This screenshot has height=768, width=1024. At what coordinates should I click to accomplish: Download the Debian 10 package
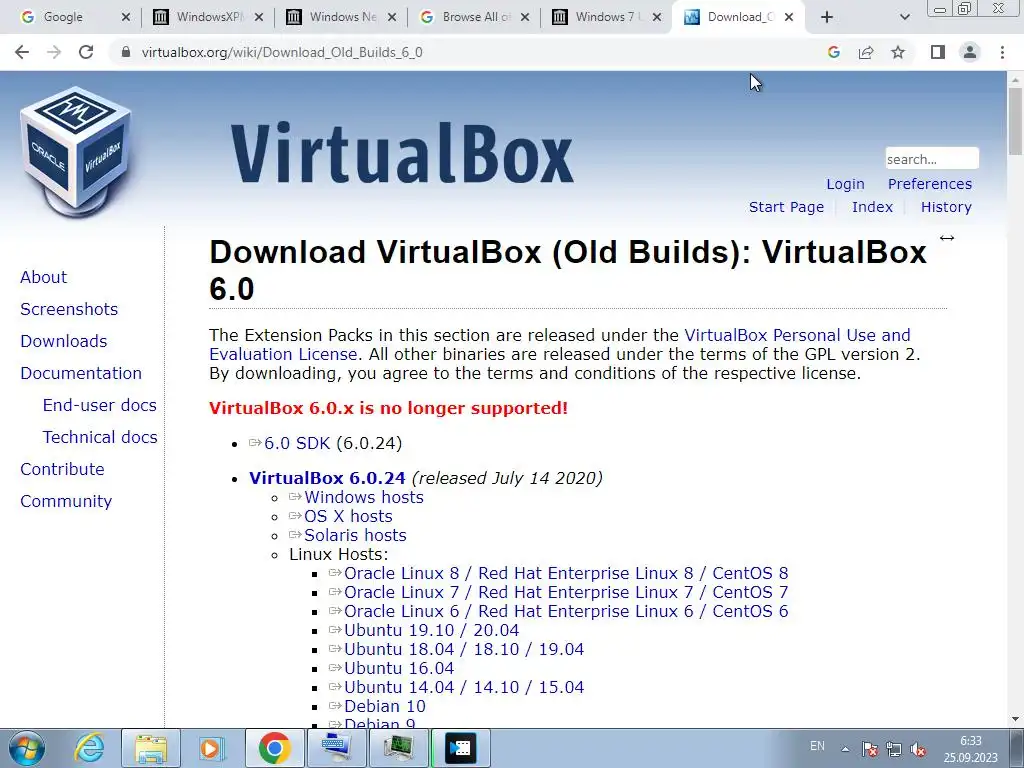[385, 706]
